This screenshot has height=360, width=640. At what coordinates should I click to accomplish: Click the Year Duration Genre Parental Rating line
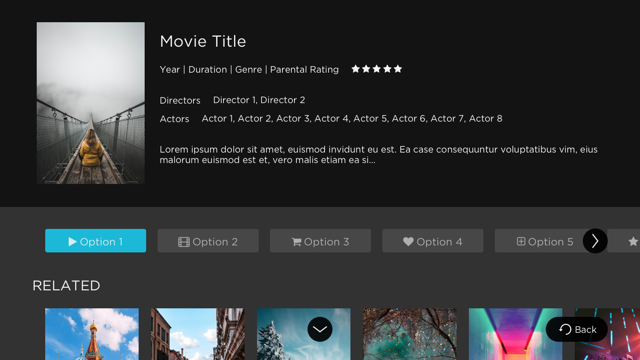click(x=249, y=69)
